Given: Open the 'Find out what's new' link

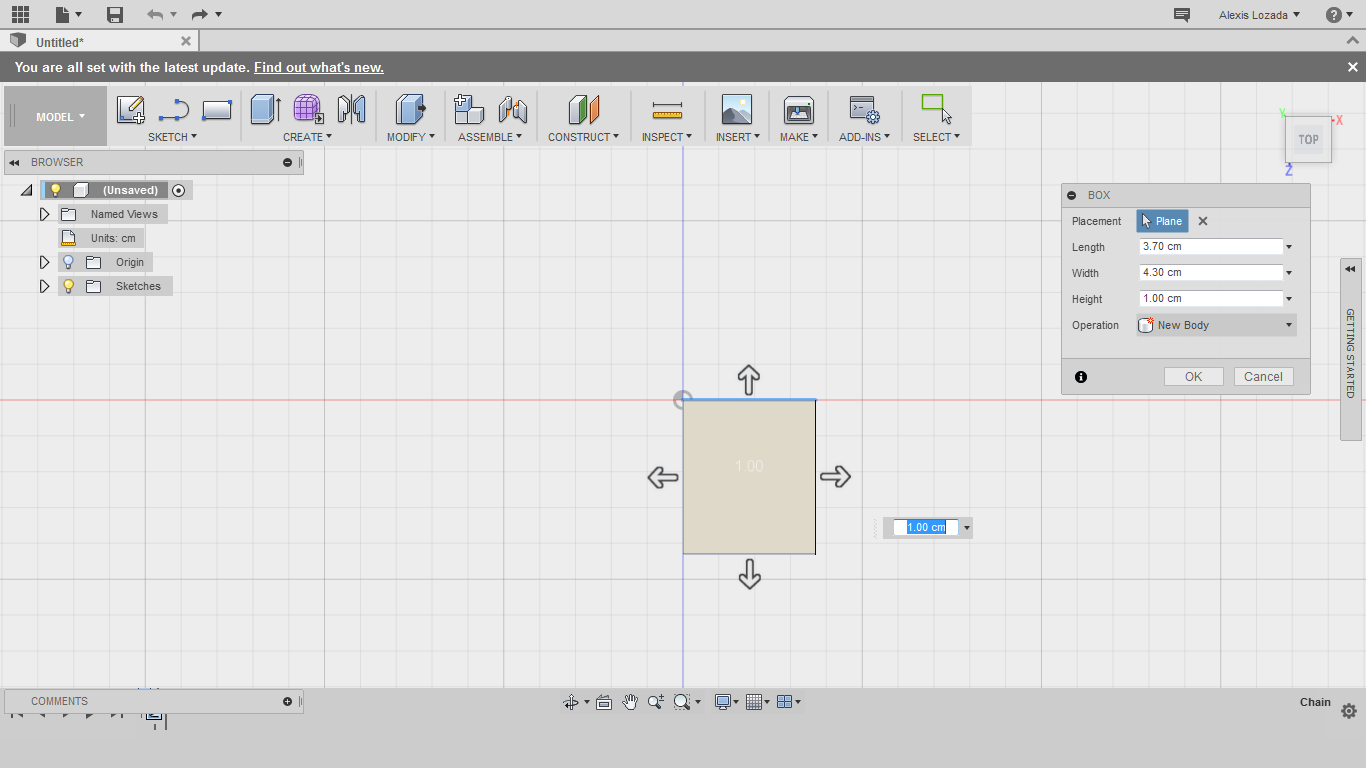Looking at the screenshot, I should 318,67.
